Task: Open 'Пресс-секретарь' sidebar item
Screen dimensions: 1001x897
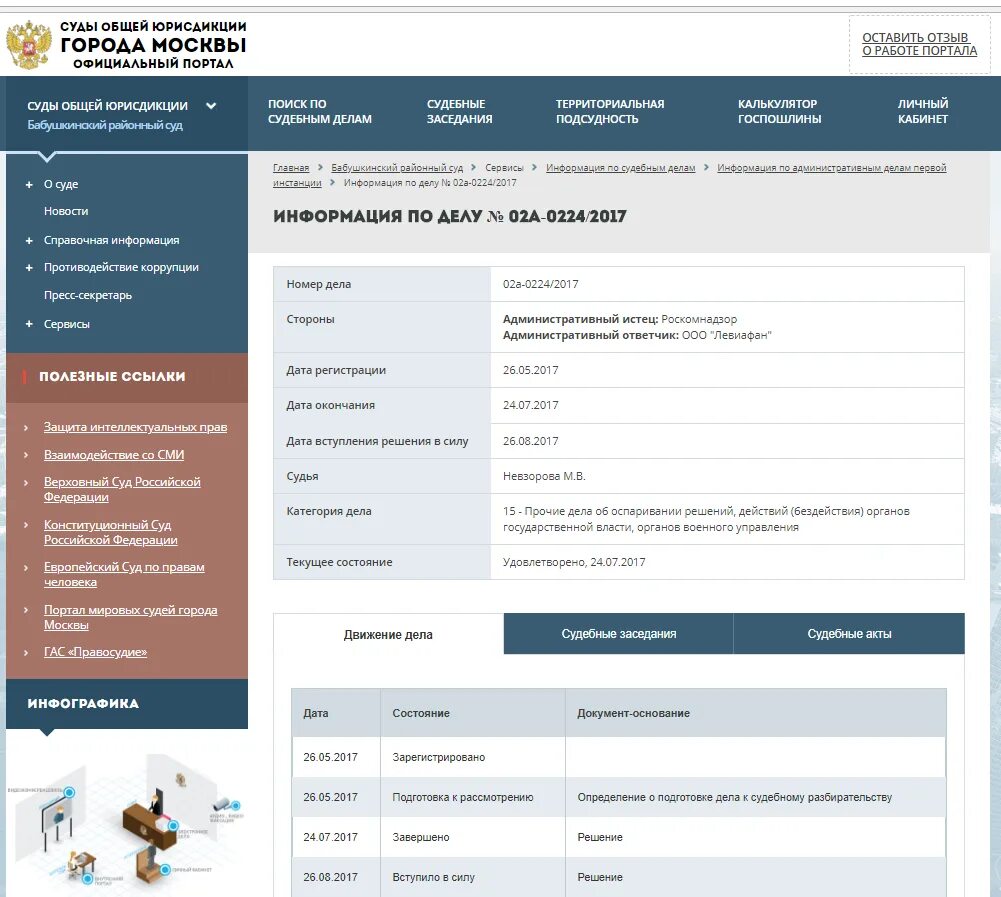Action: pyautogui.click(x=88, y=296)
